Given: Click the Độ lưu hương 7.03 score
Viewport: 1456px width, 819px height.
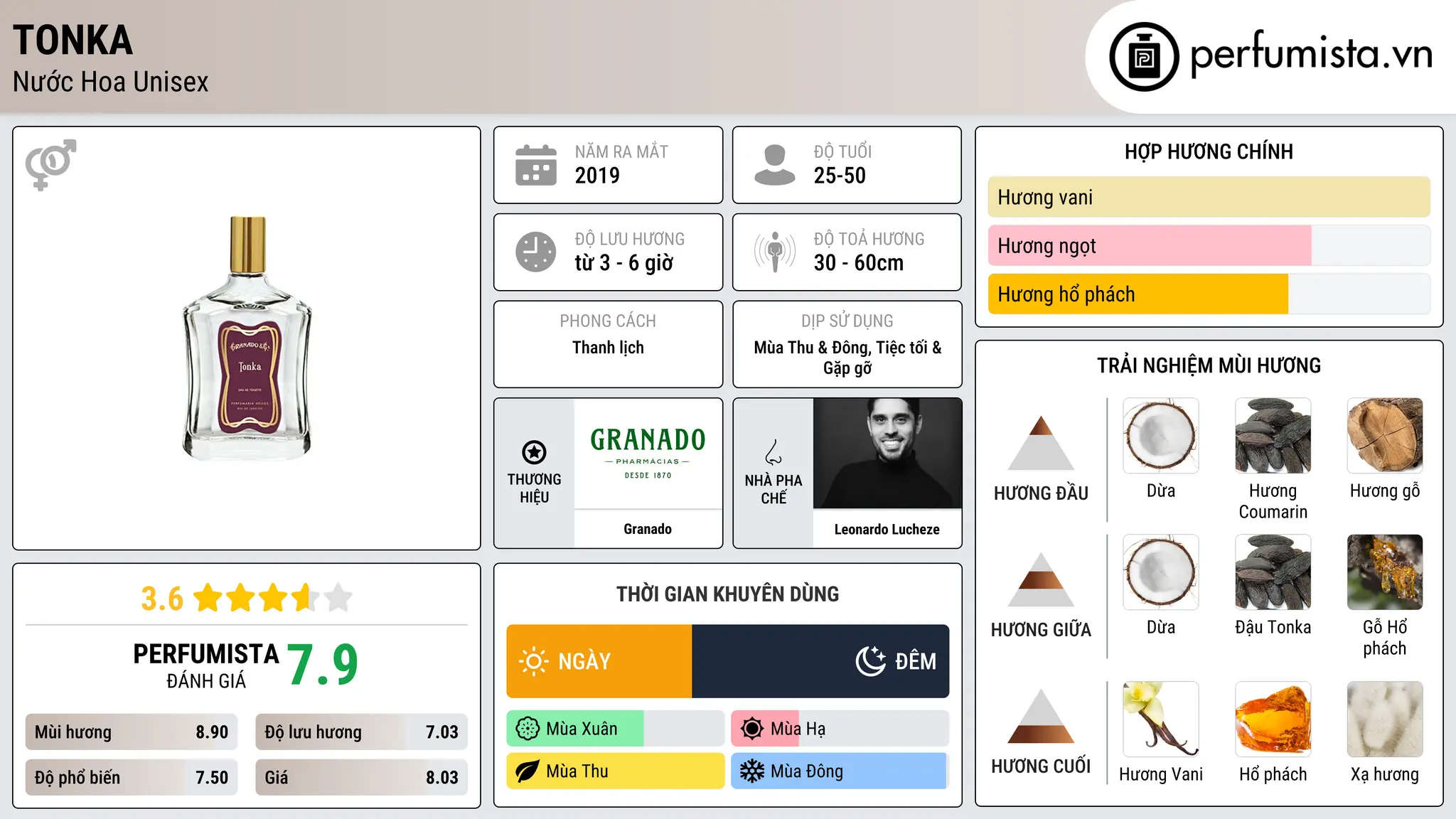Looking at the screenshot, I should (362, 732).
